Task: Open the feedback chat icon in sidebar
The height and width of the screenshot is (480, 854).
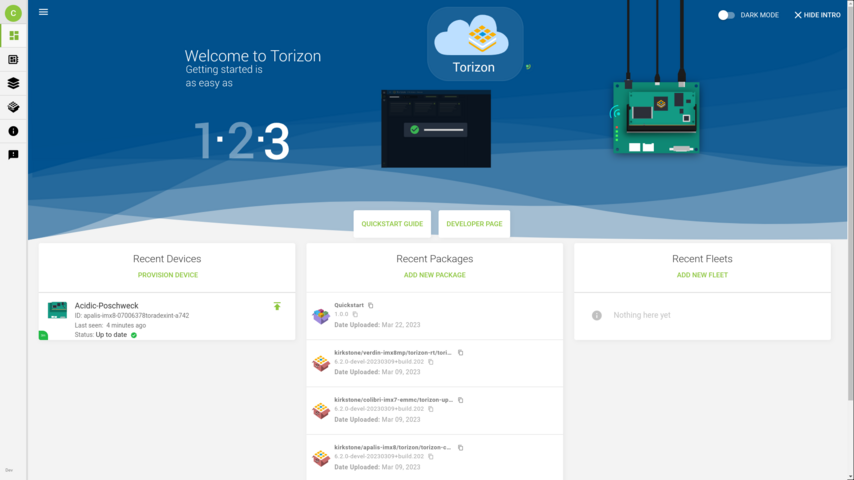Action: (x=13, y=155)
